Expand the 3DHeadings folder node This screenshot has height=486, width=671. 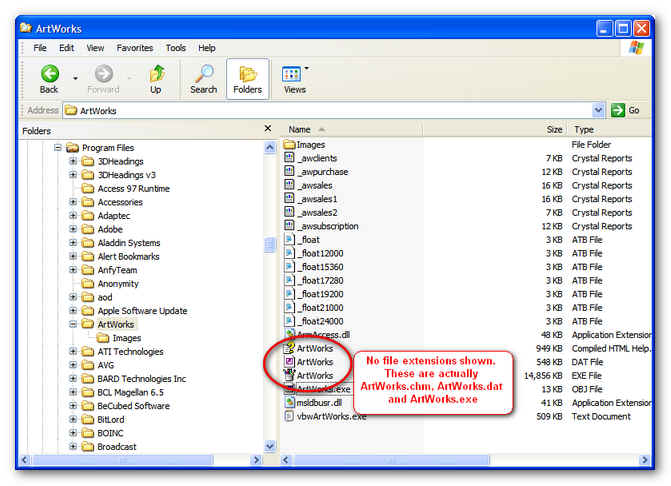click(73, 161)
